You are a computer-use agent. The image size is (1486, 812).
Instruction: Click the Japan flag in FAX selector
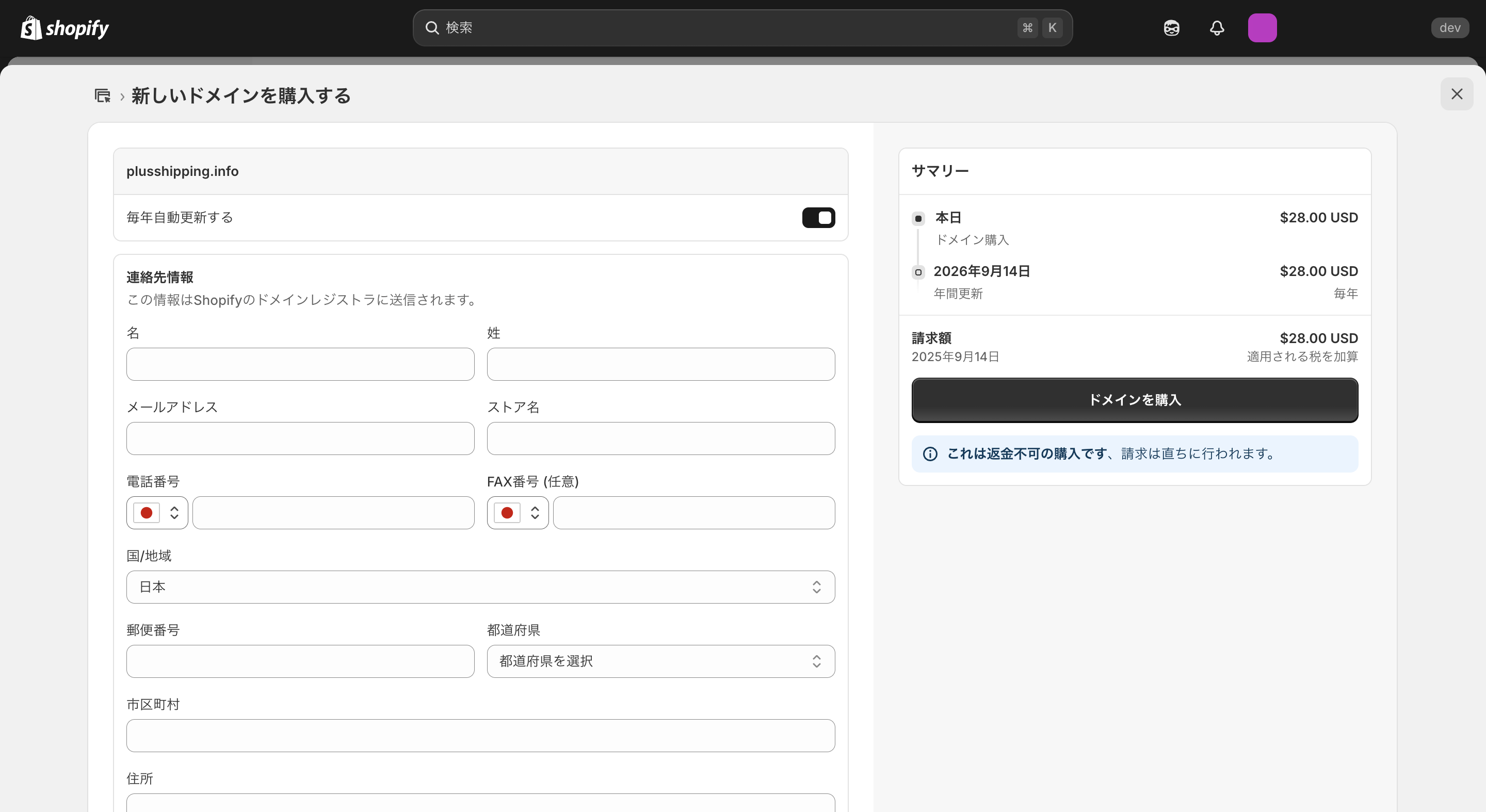point(507,513)
